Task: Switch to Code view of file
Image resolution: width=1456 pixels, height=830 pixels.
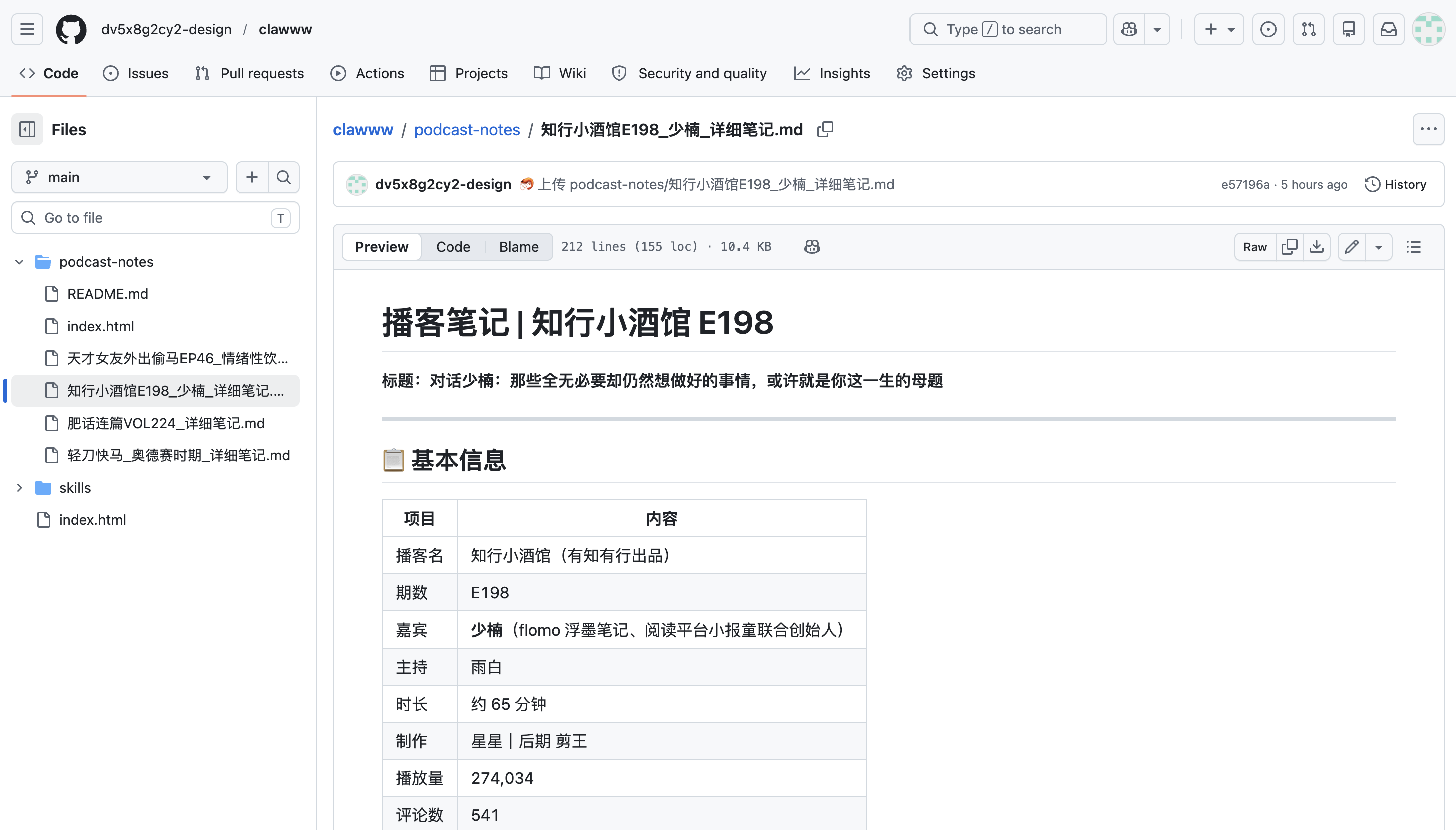Action: [x=453, y=246]
